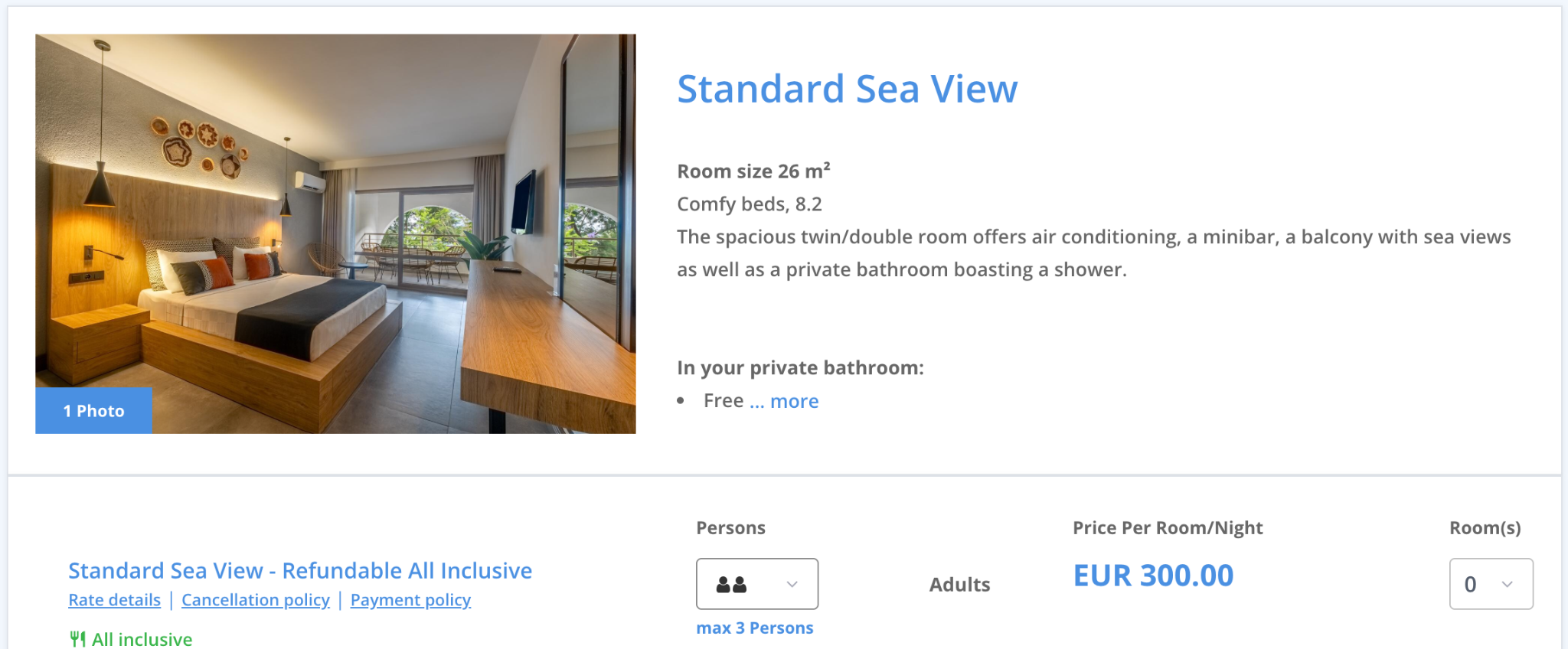Click the EUR 300.00 price

(x=1153, y=576)
